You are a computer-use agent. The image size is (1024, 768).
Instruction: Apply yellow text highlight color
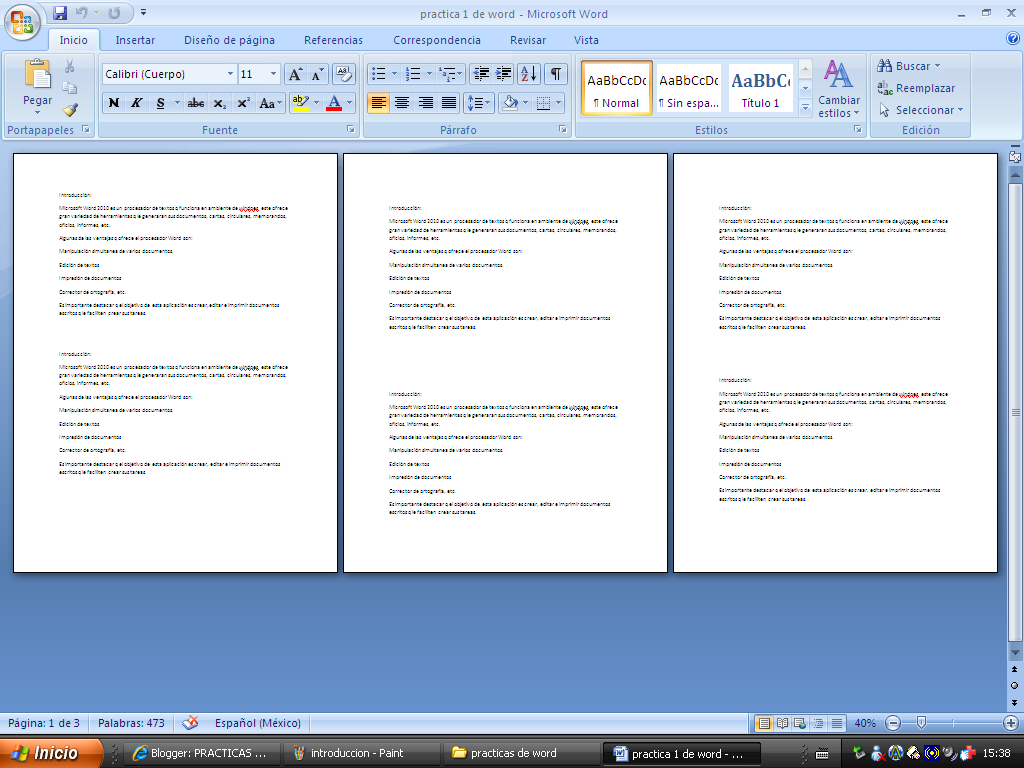tap(300, 103)
